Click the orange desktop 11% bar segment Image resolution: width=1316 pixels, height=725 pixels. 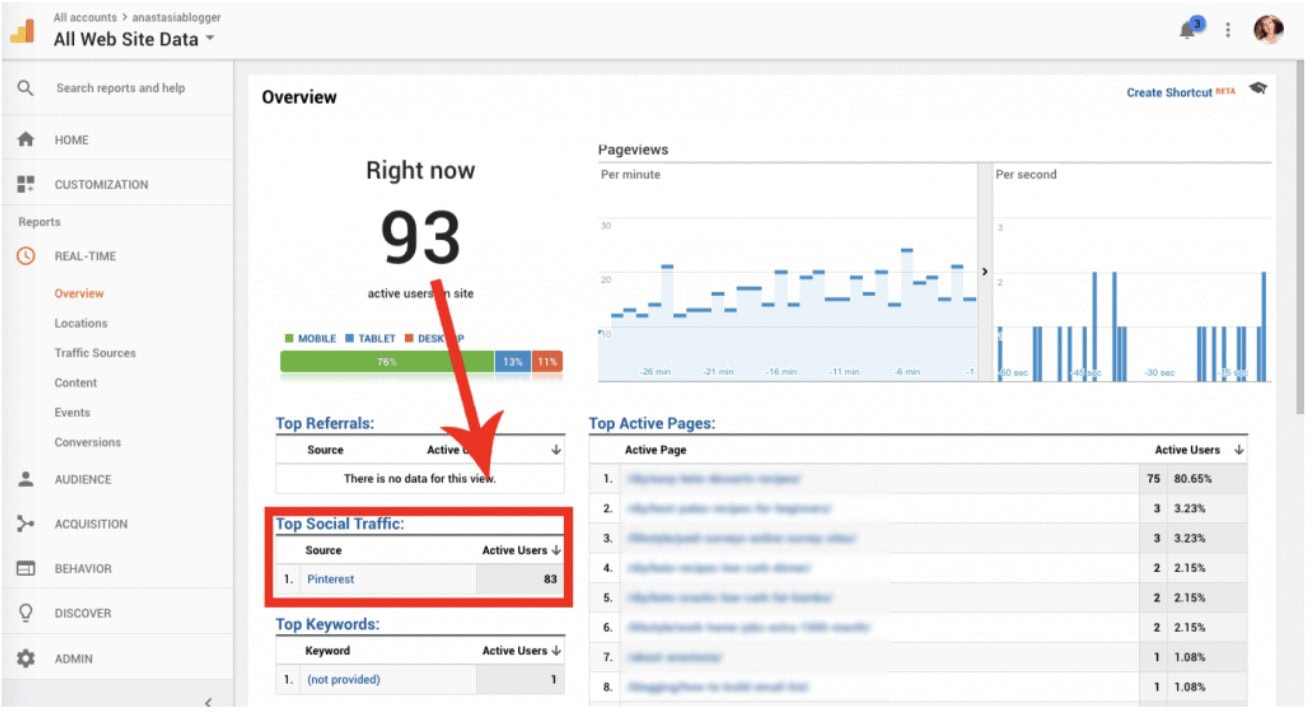(x=547, y=362)
